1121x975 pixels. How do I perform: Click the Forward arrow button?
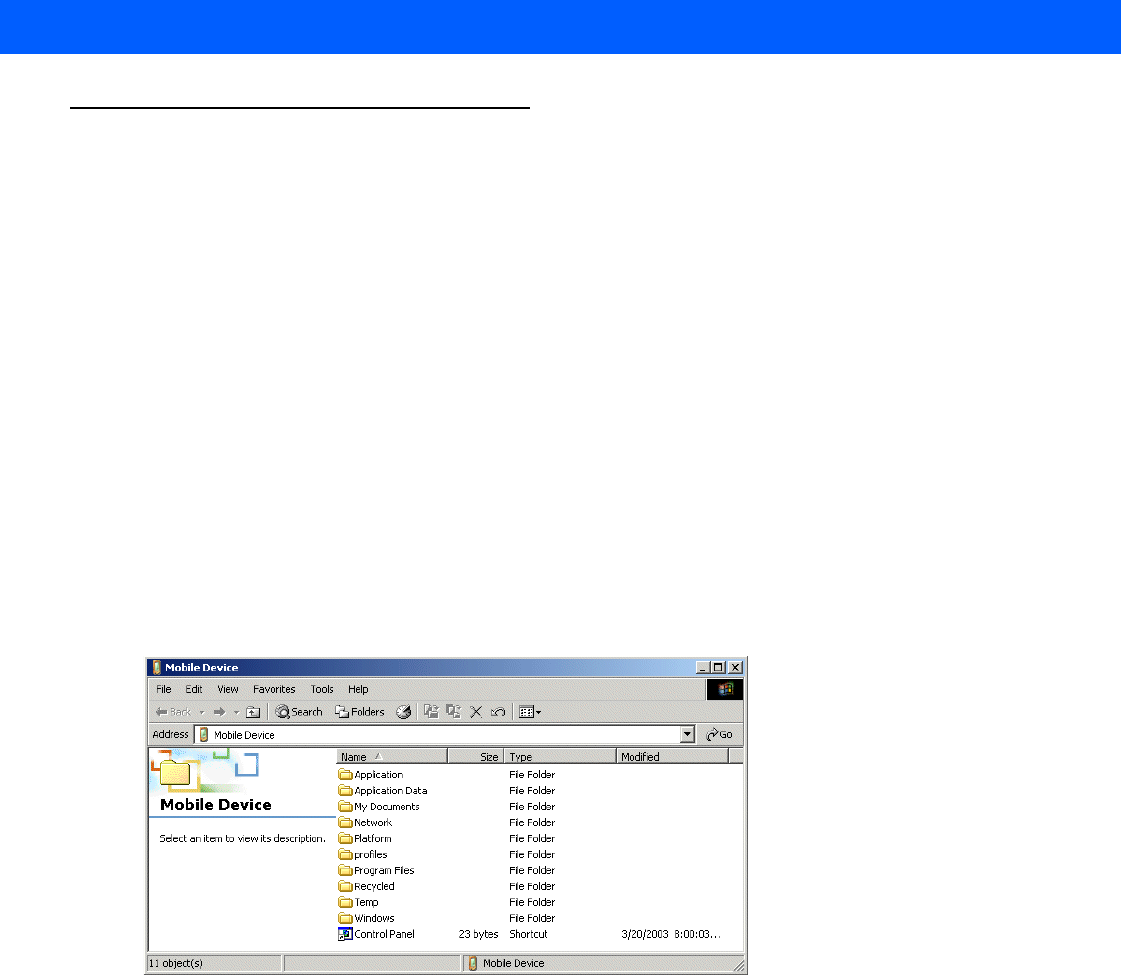pyautogui.click(x=219, y=712)
